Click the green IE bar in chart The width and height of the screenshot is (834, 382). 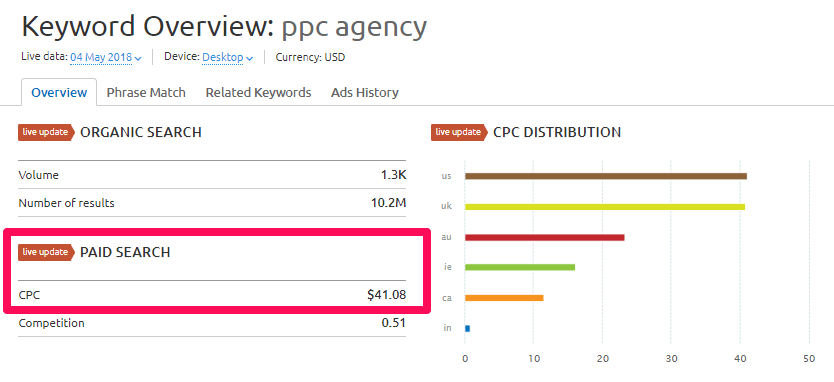point(520,267)
